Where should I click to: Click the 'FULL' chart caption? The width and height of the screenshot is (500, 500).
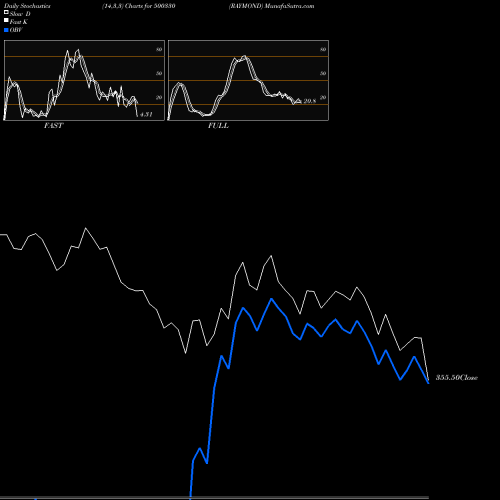218,126
